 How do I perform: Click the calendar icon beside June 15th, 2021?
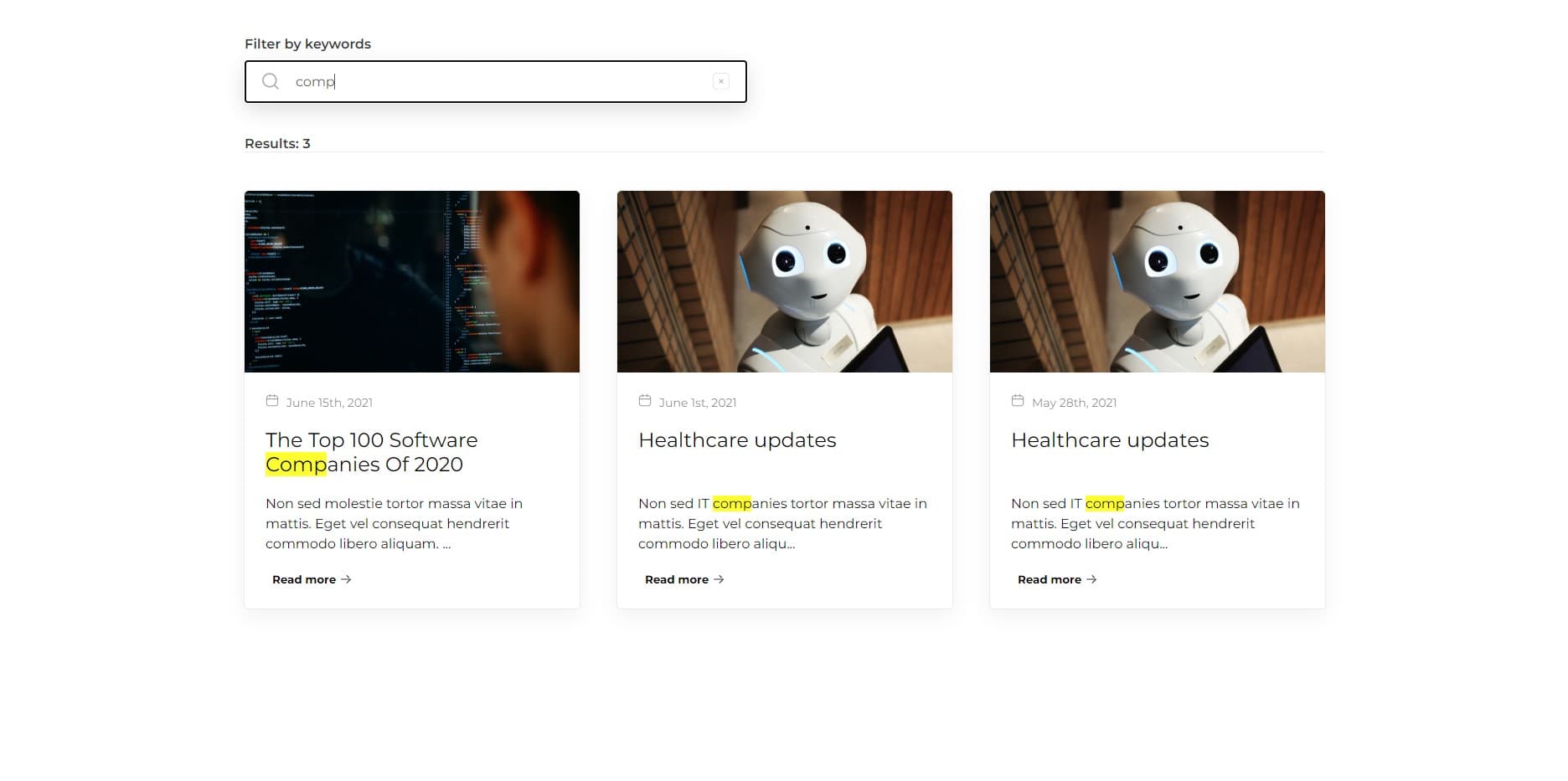(x=272, y=401)
